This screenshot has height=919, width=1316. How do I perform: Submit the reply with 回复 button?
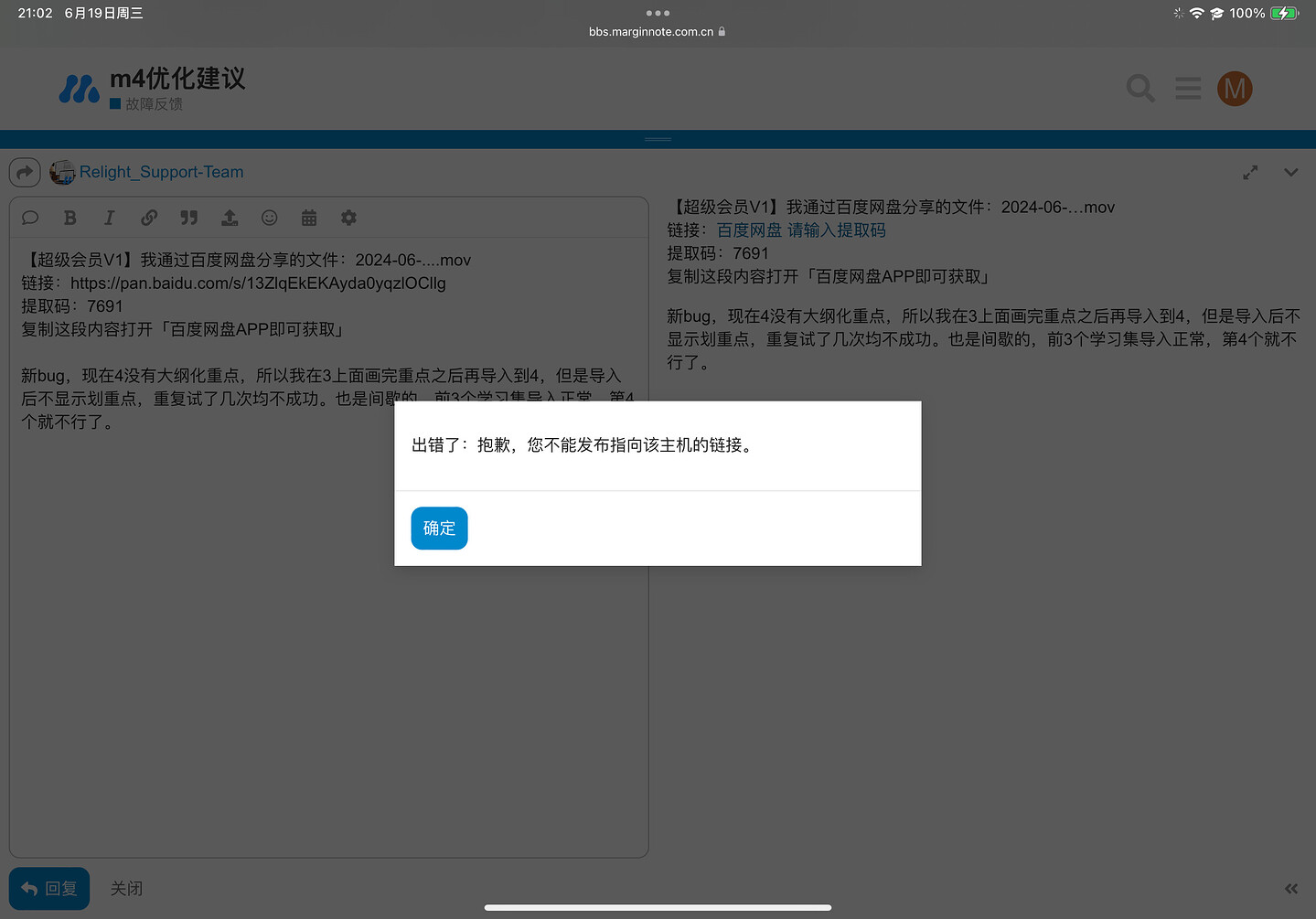pos(49,889)
